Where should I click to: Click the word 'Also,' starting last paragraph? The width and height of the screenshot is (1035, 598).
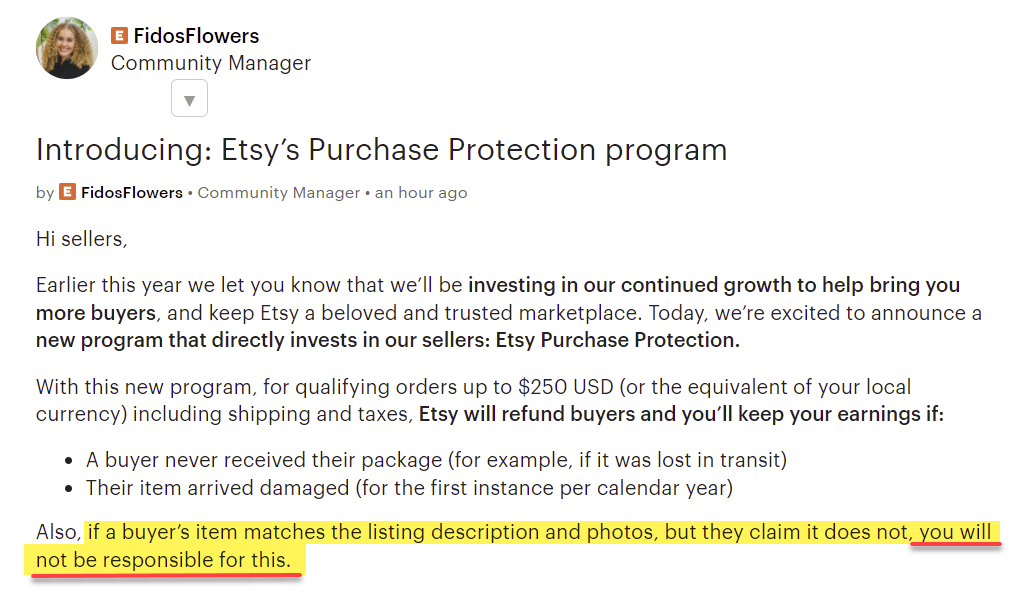click(x=58, y=532)
